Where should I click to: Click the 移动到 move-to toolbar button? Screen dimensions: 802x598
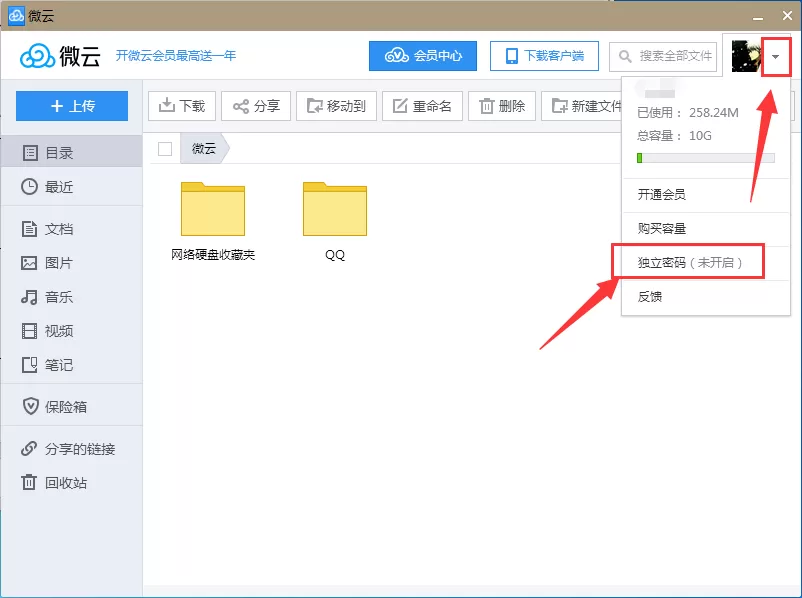point(336,106)
